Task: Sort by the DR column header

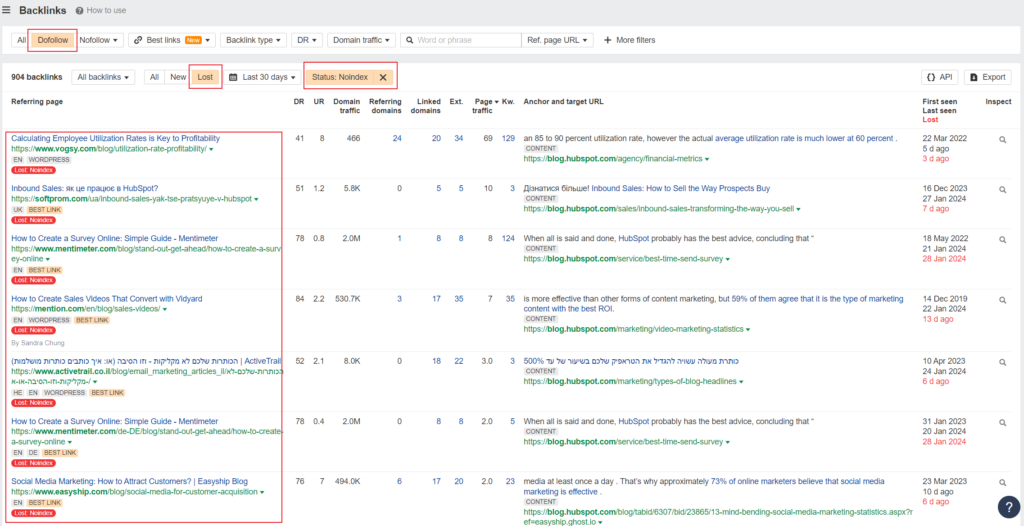Action: coord(299,102)
